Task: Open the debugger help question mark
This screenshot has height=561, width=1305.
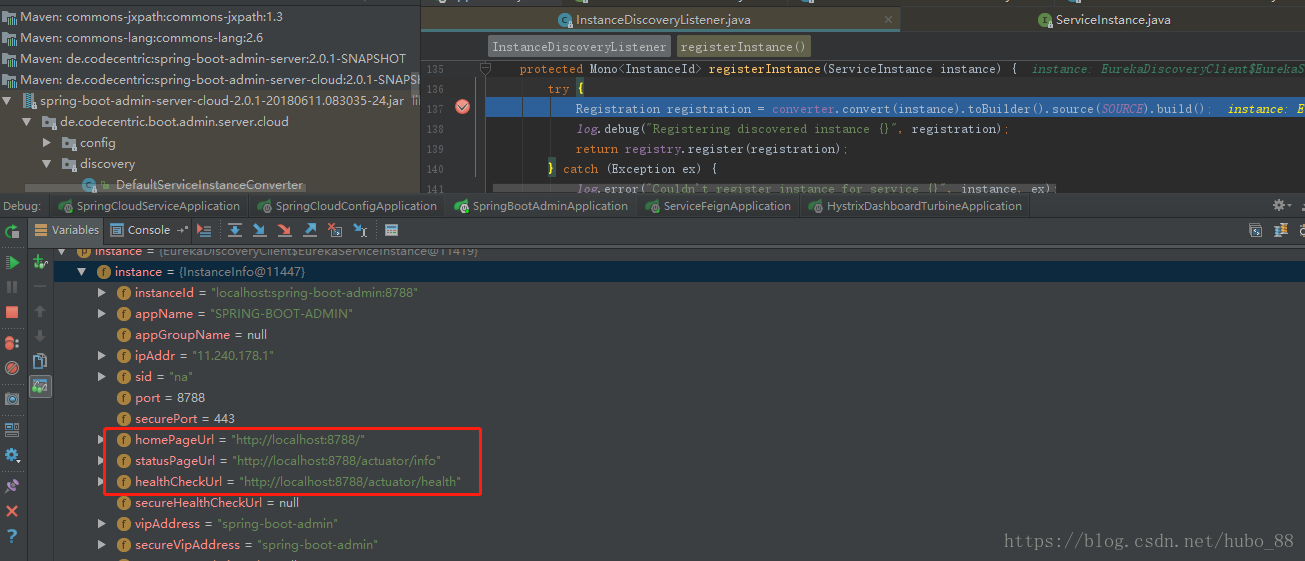Action: 12,536
